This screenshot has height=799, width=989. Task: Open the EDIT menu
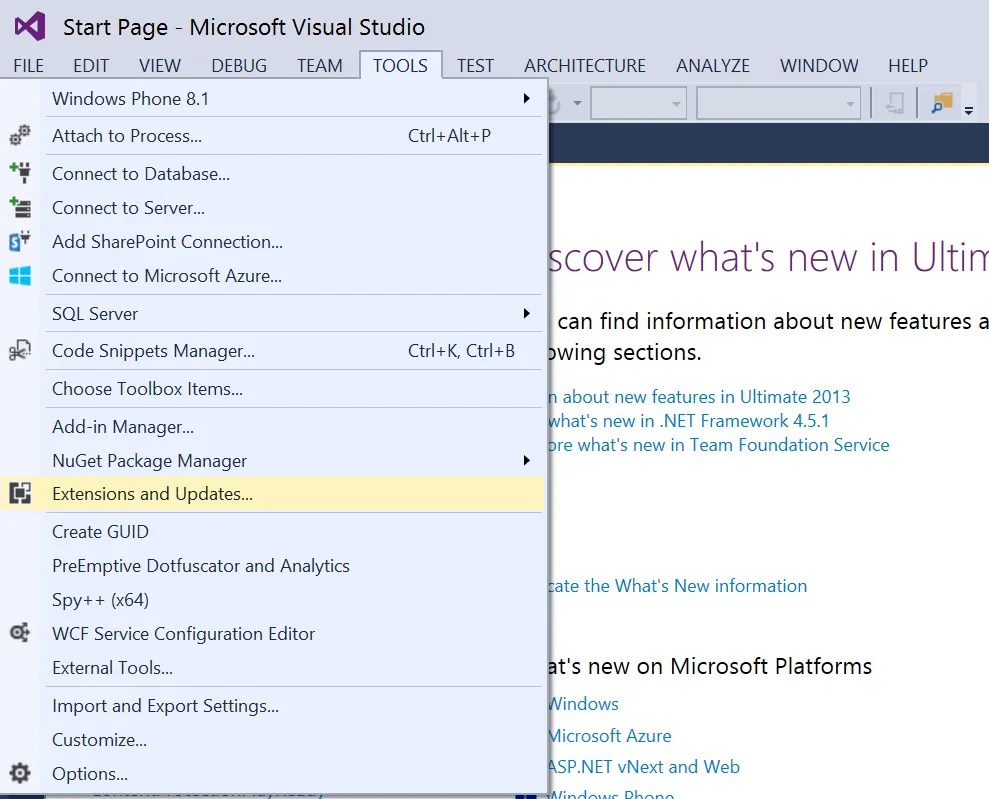91,66
